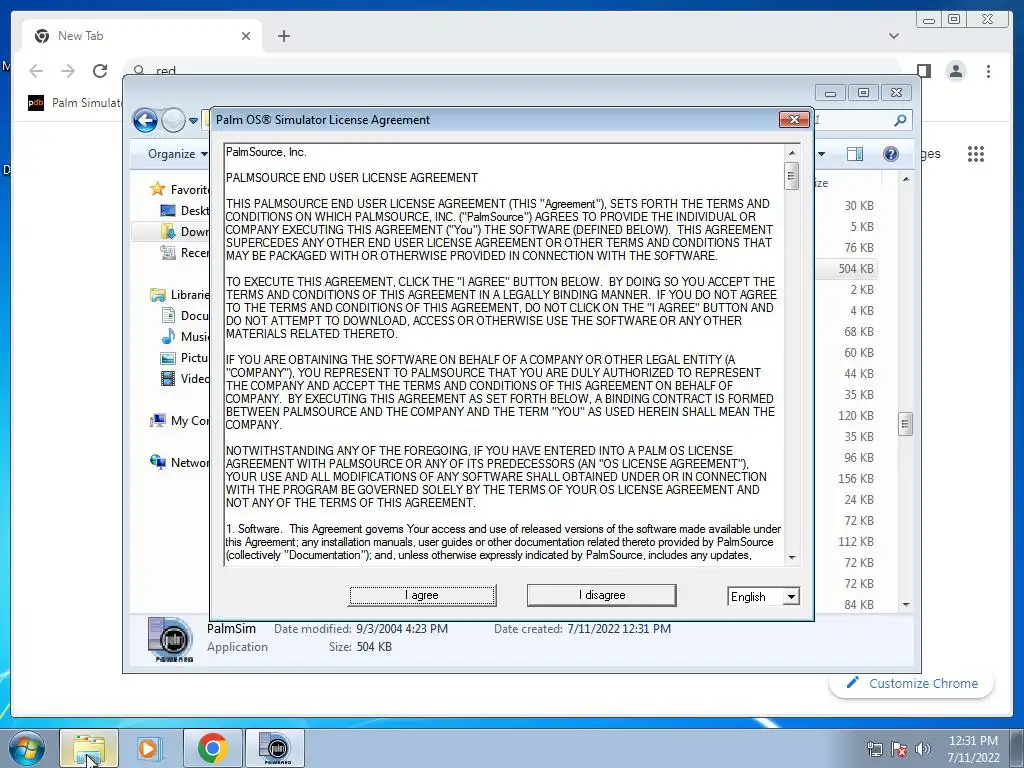The image size is (1024, 768).
Task: Select Libraries in Explorer navigation pane
Action: pyautogui.click(x=180, y=295)
